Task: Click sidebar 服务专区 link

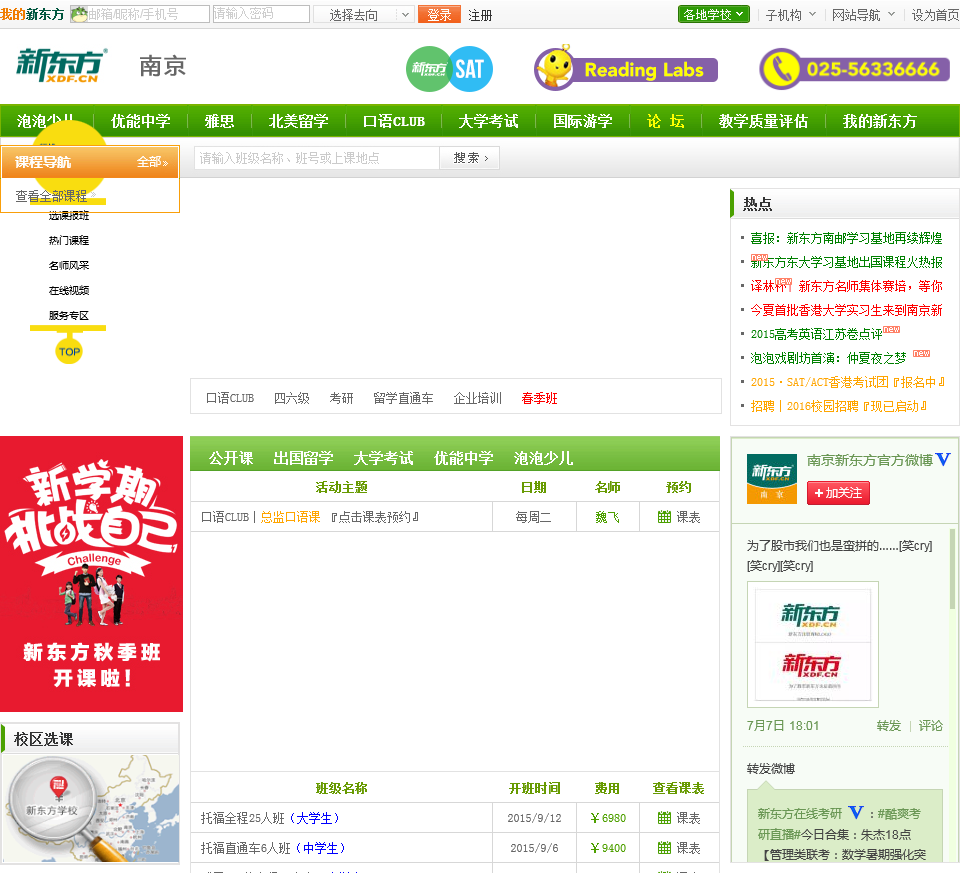Action: click(69, 315)
